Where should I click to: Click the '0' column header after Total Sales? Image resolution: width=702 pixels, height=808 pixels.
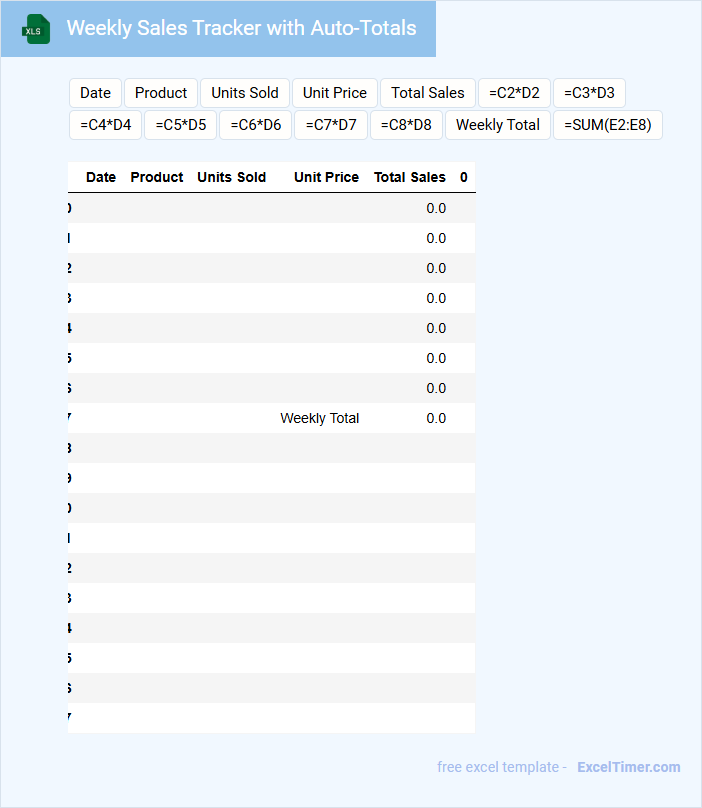464,177
